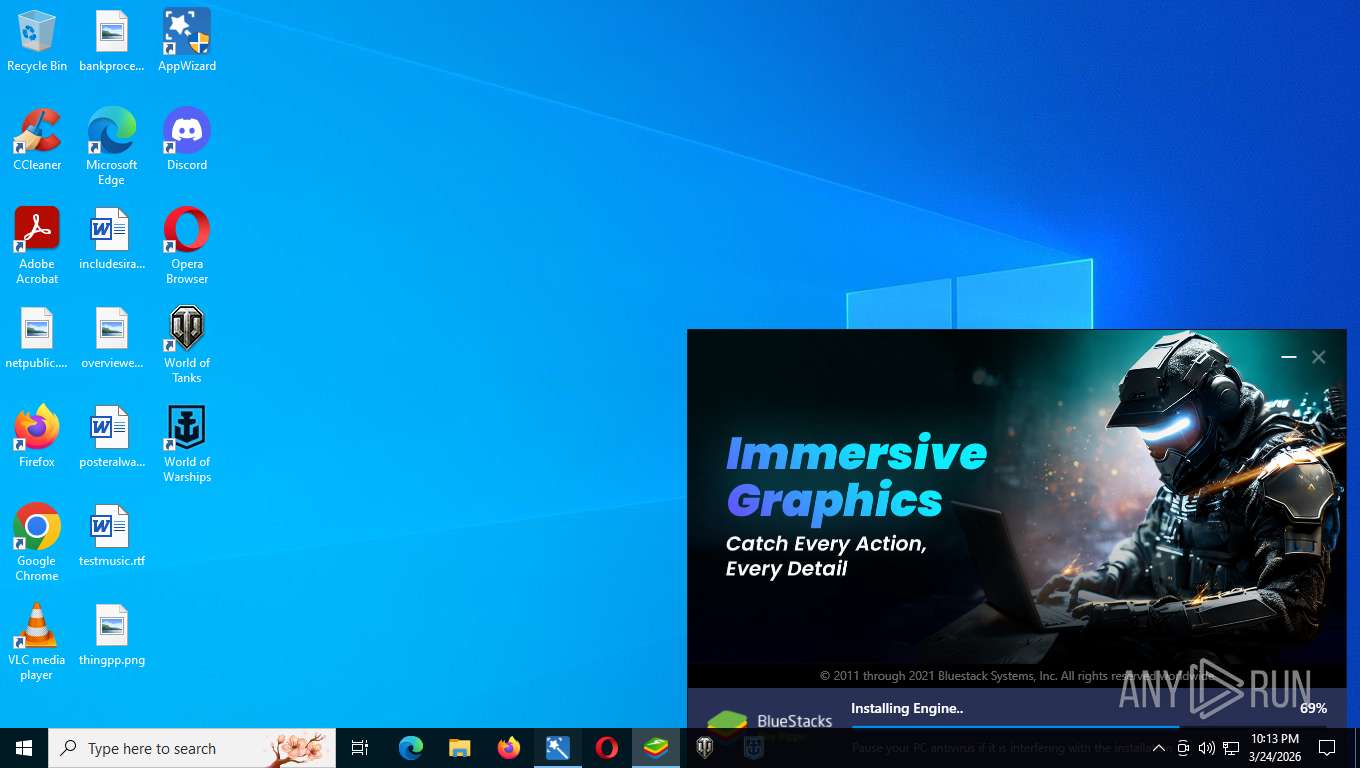Click the 'Immersive Graphics' banner heading
The width and height of the screenshot is (1360, 768).
point(856,477)
